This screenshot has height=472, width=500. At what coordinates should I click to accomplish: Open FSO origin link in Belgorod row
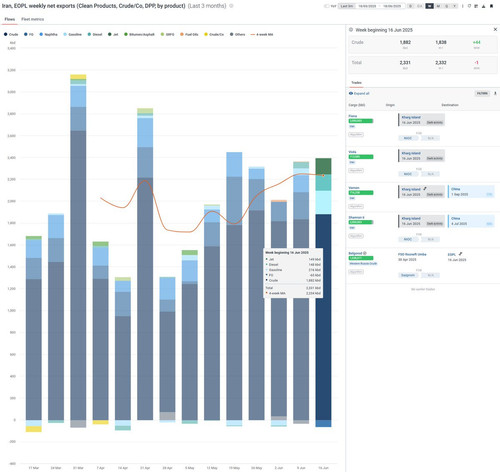coord(412,254)
